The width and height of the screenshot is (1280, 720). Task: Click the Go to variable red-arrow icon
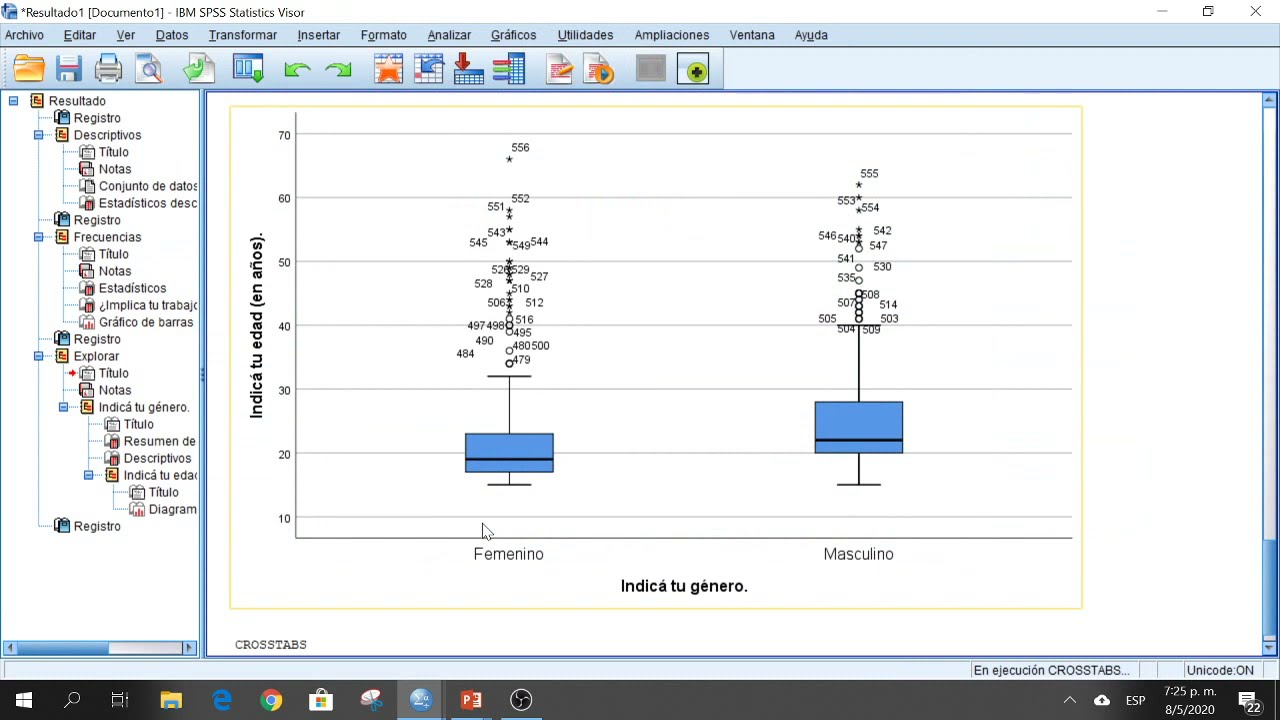click(468, 69)
